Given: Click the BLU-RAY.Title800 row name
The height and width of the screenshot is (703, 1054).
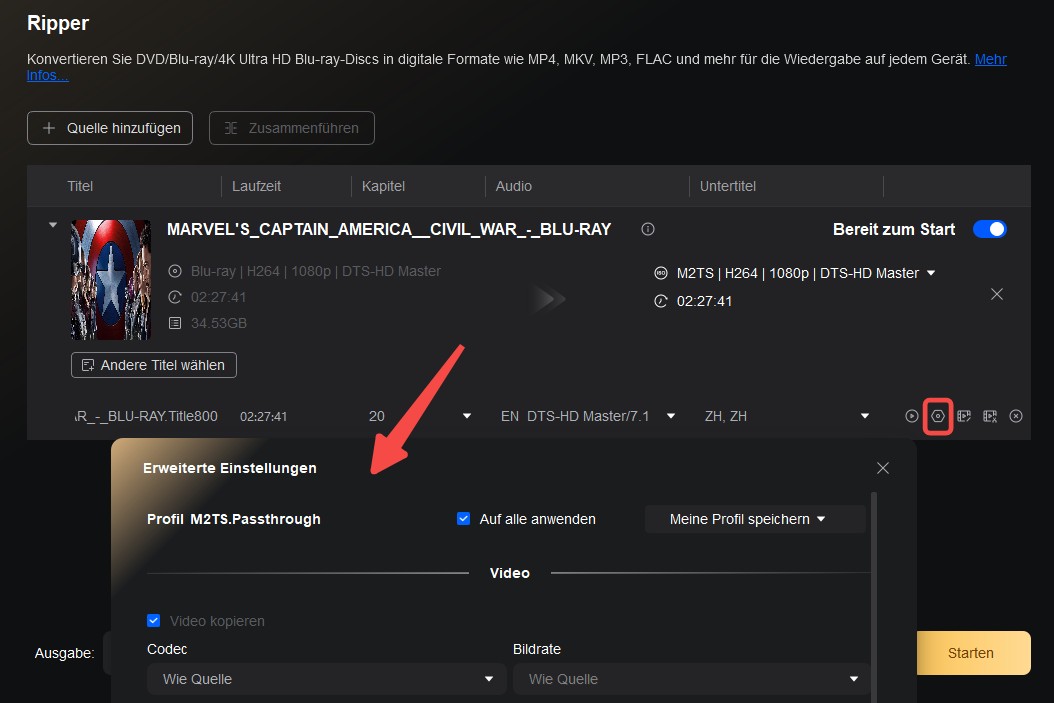Looking at the screenshot, I should tap(146, 416).
